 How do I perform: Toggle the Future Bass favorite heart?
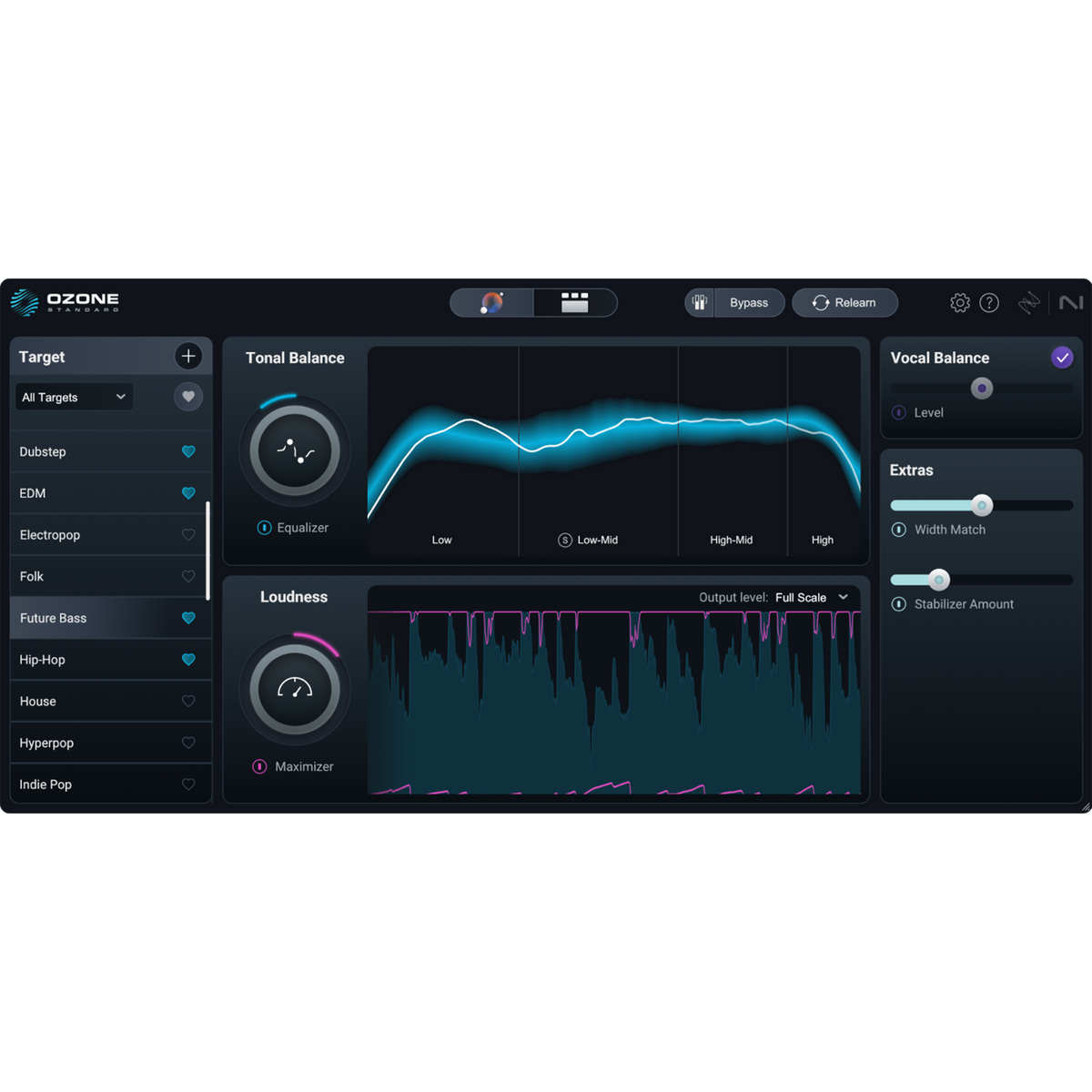pos(188,618)
